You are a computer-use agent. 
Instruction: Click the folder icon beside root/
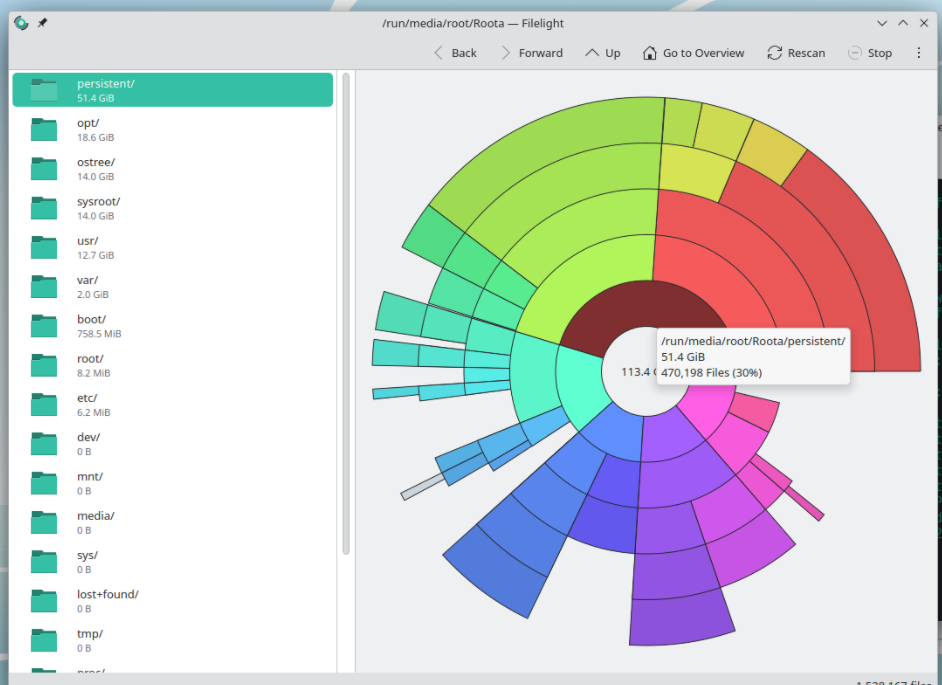pyautogui.click(x=44, y=365)
